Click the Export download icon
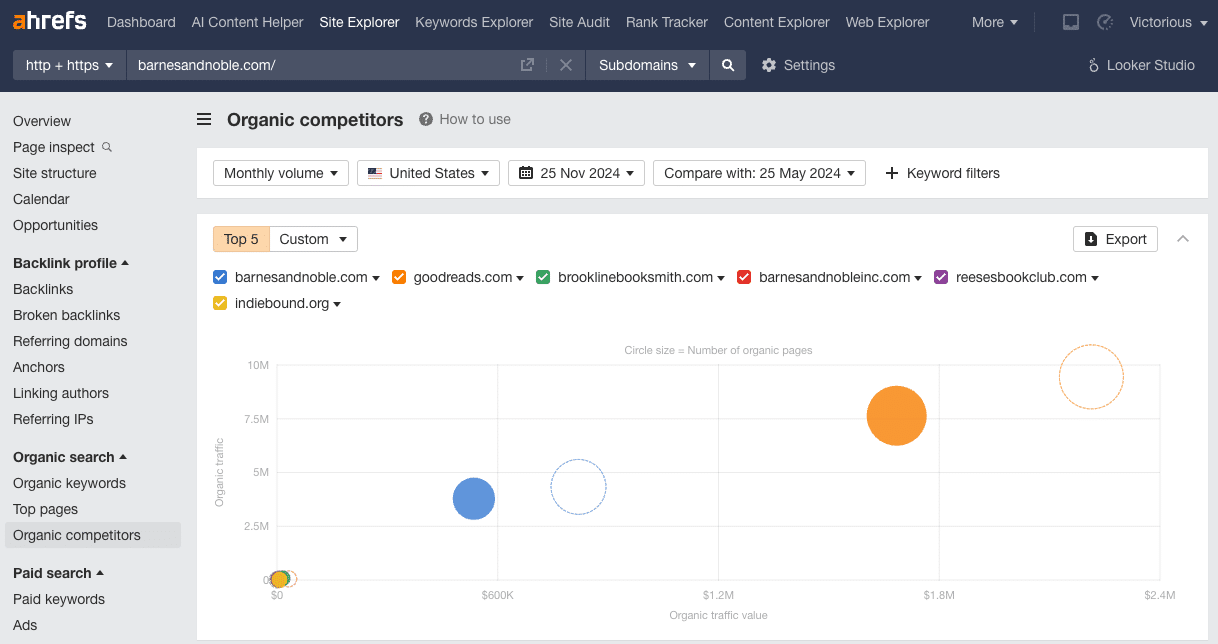The width and height of the screenshot is (1218, 644). pyautogui.click(x=1091, y=239)
